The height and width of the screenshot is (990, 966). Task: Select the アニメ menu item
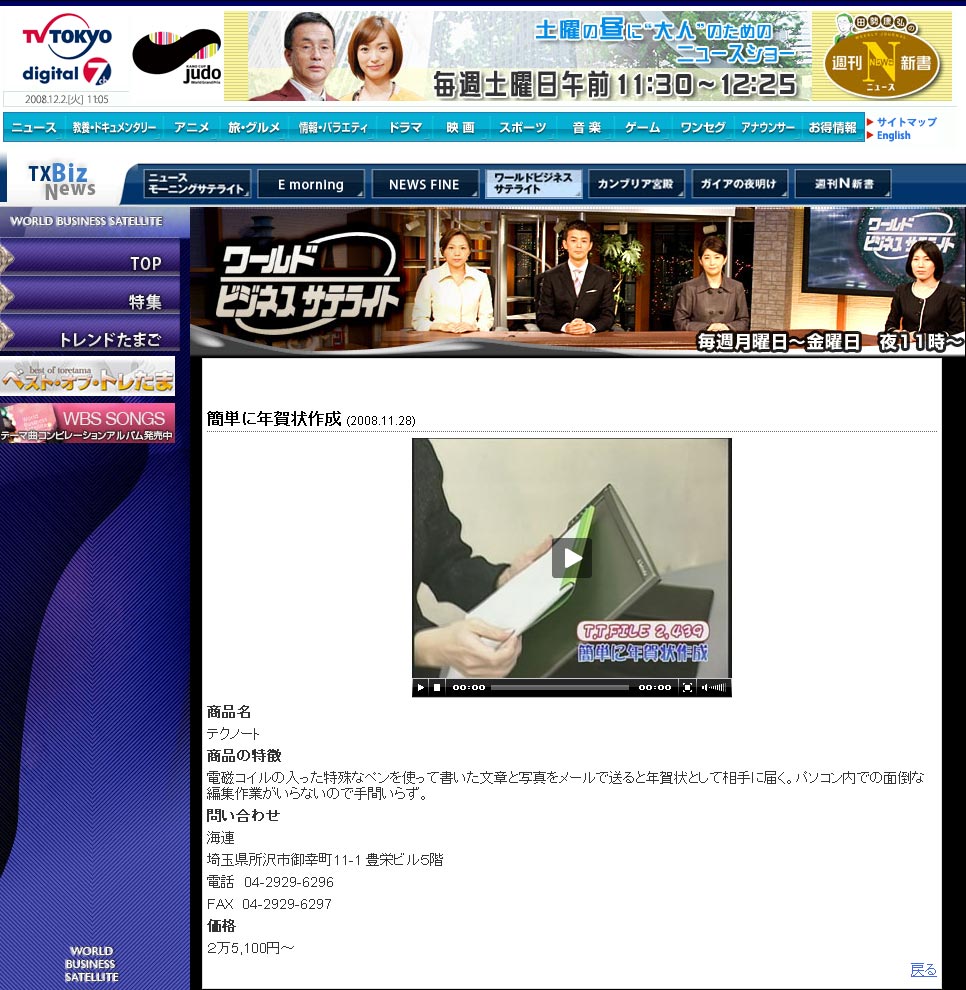(192, 128)
